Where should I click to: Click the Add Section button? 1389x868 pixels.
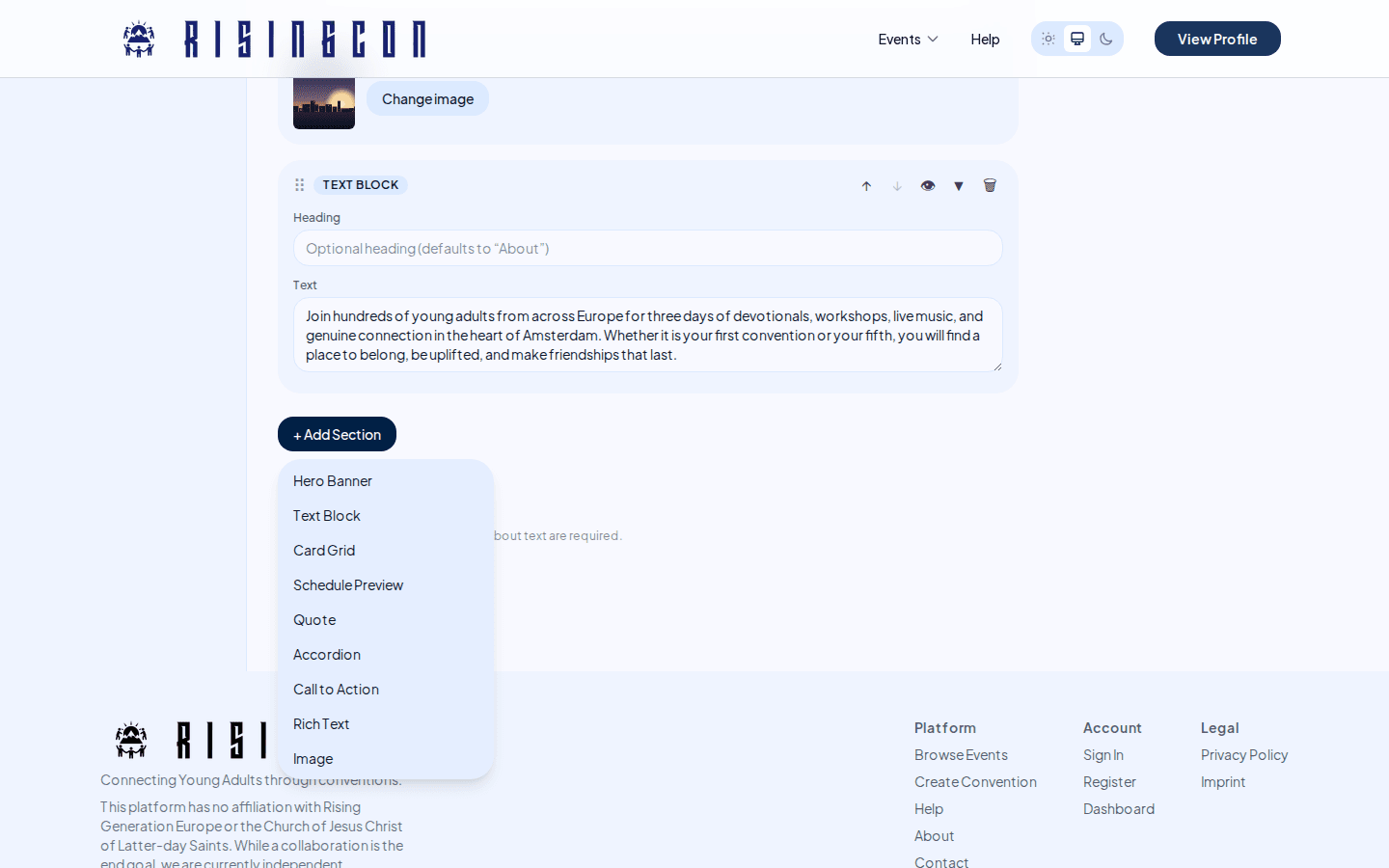(337, 434)
